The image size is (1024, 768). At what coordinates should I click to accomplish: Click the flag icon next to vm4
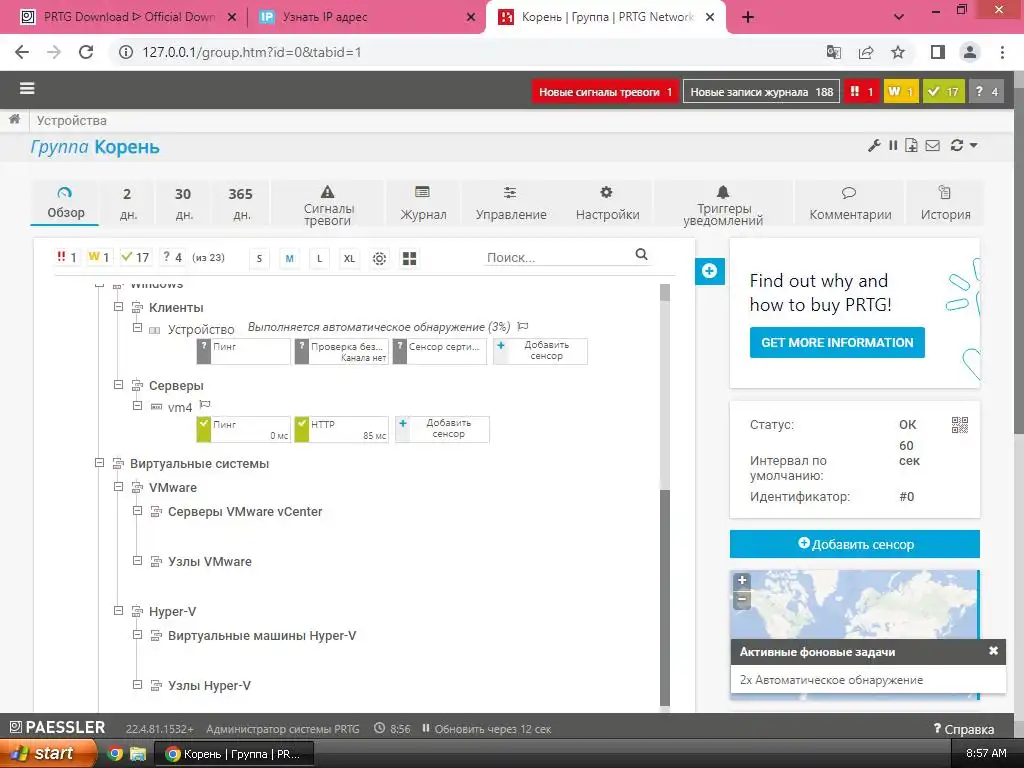pos(204,405)
